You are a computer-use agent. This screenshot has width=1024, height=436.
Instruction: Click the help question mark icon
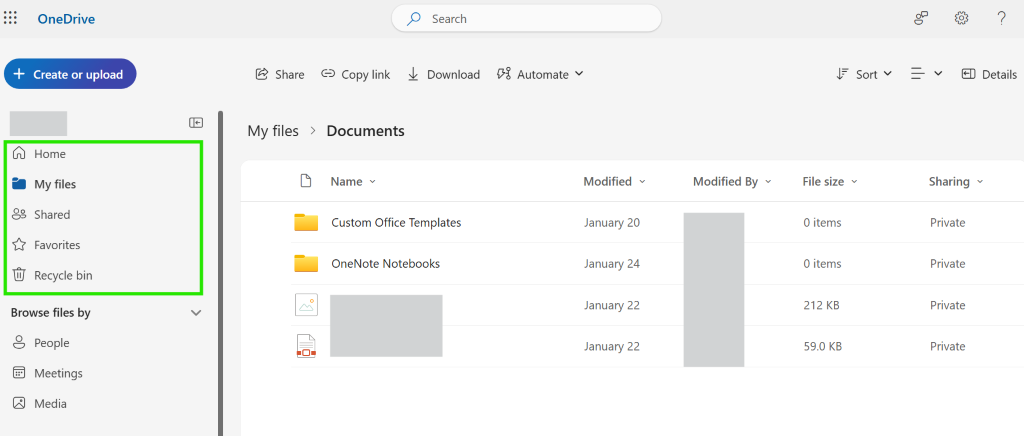pos(1001,18)
